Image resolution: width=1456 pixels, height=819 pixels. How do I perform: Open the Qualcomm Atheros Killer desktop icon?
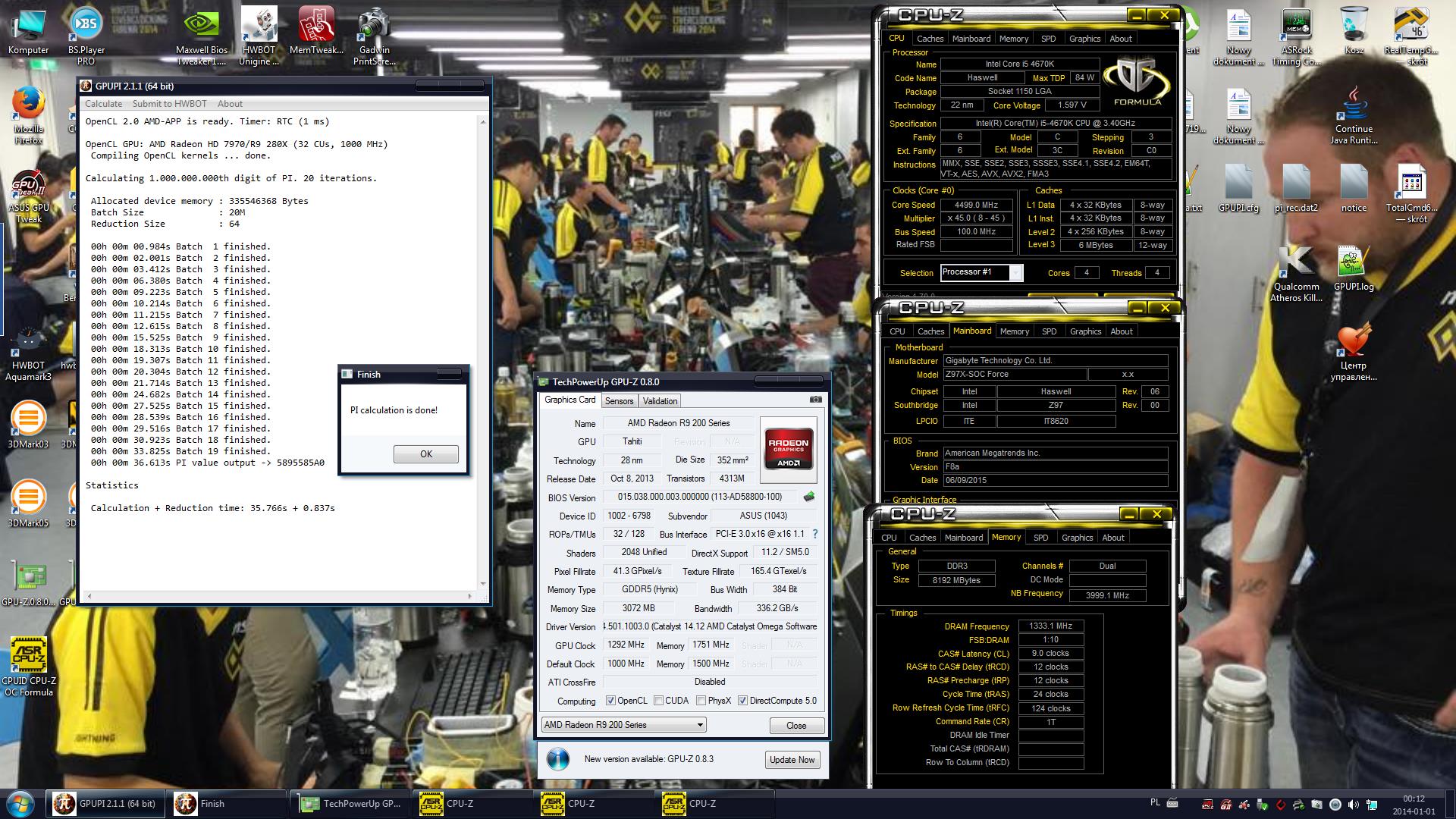(1297, 275)
